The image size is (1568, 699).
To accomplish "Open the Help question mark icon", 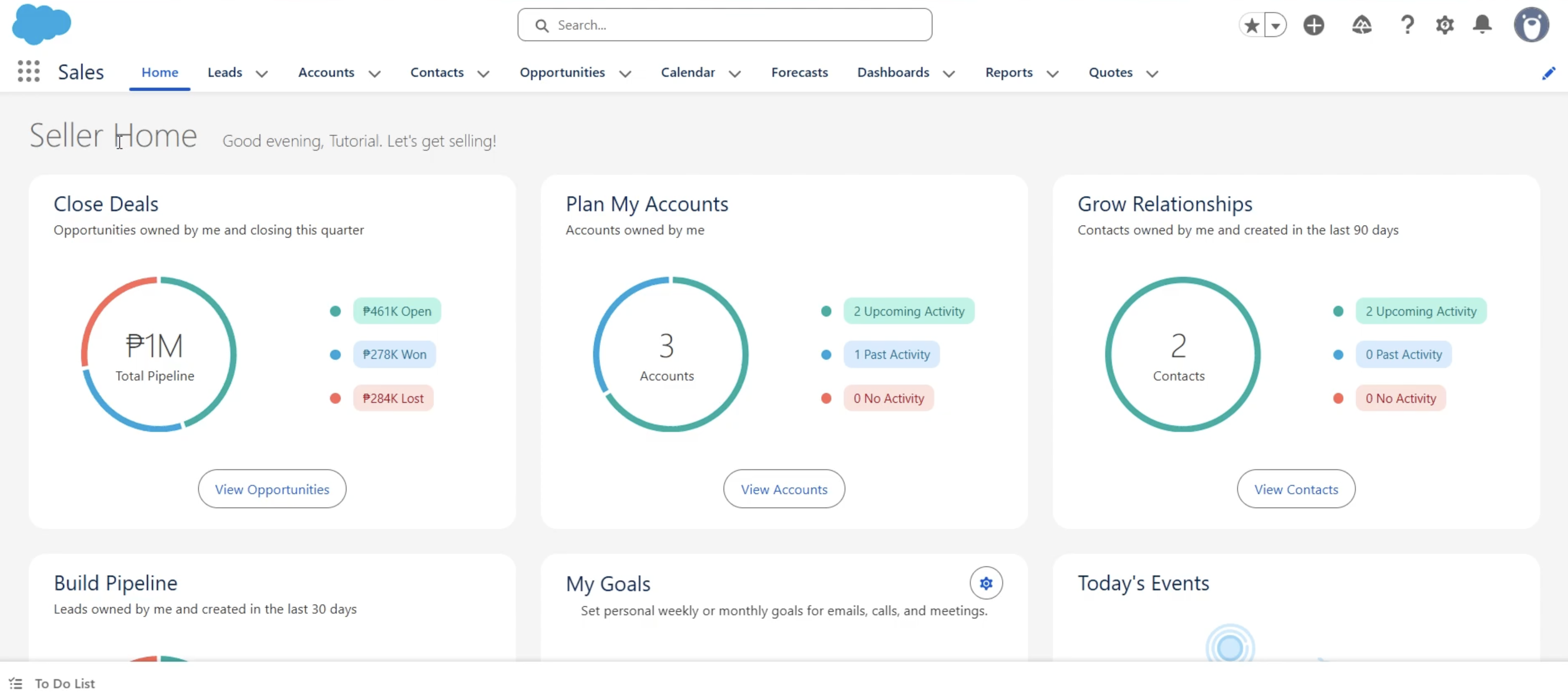I will click(1408, 25).
